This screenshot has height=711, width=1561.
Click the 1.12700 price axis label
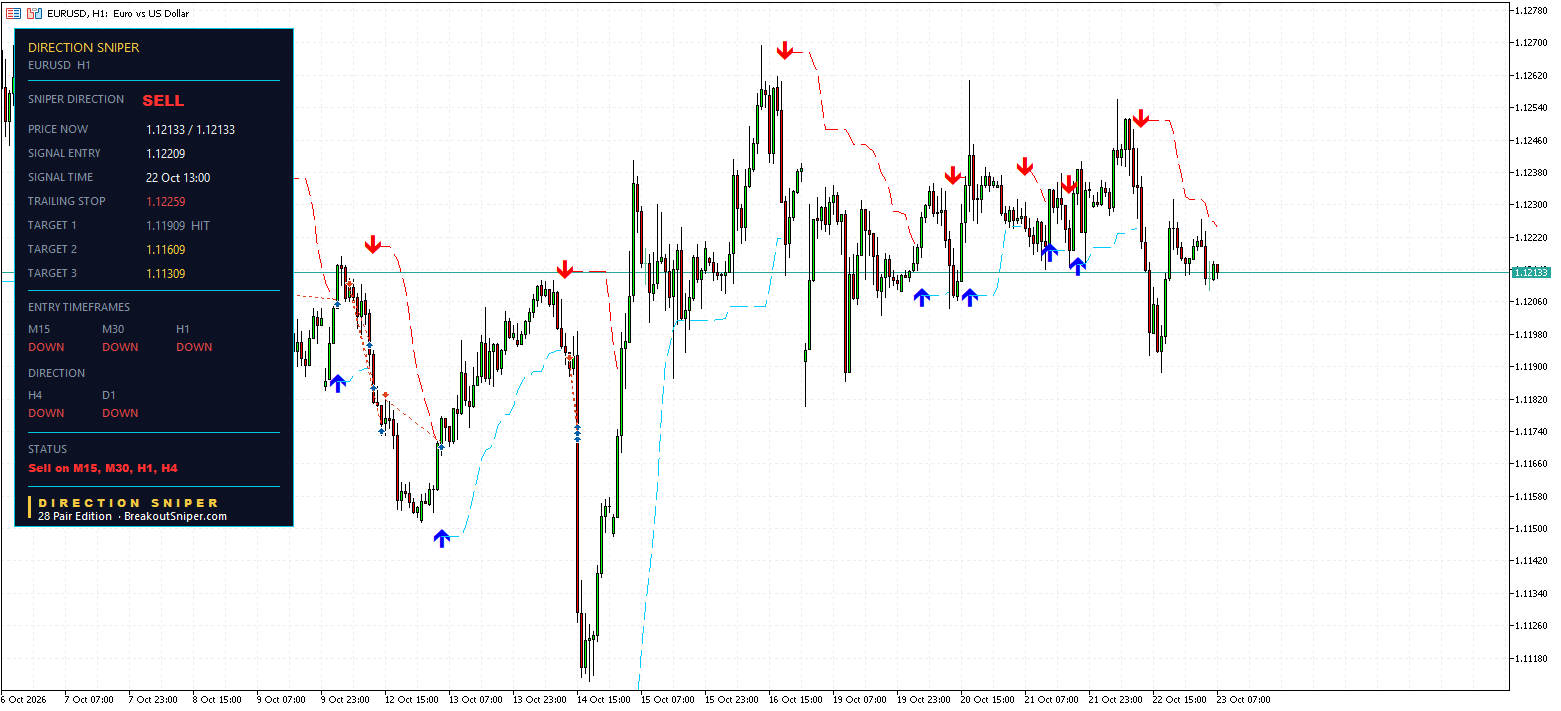coord(1532,43)
